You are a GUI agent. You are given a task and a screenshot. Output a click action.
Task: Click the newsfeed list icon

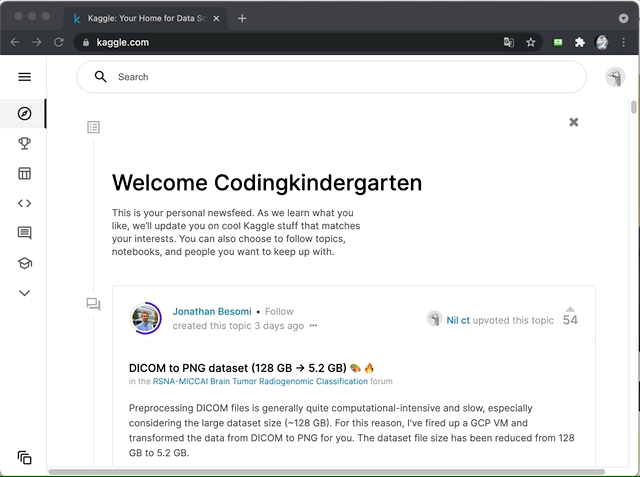tap(93, 127)
